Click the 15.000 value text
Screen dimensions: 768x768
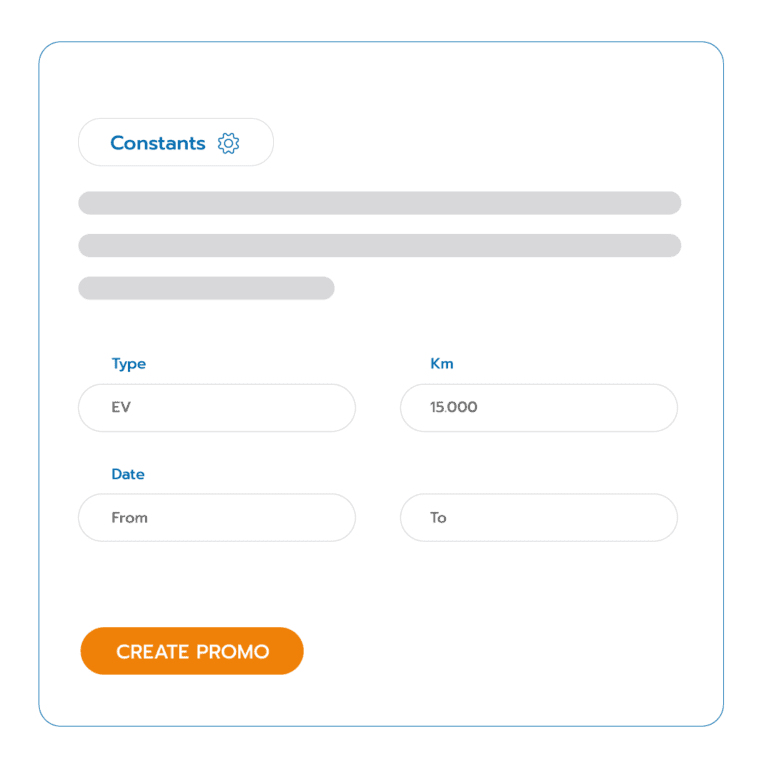(x=454, y=408)
